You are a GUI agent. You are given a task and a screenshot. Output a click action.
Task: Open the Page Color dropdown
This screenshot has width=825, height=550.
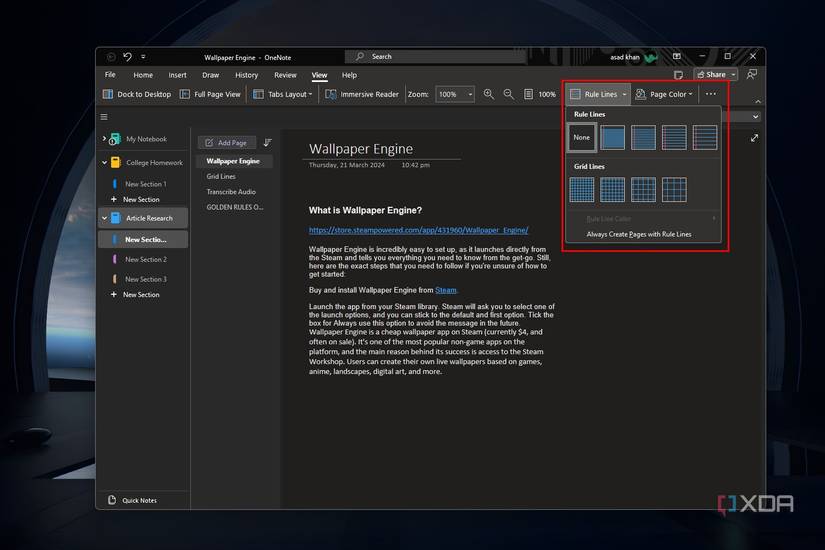coord(664,94)
